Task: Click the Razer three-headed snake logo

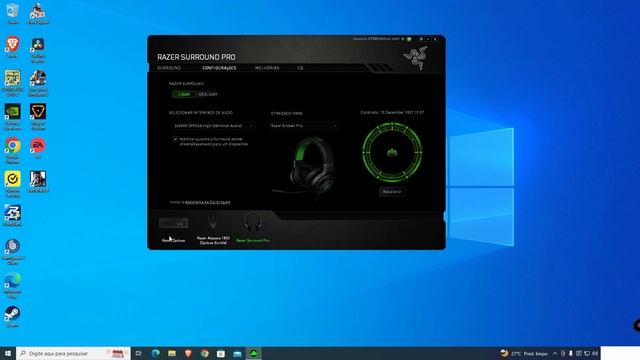Action: 416,58
